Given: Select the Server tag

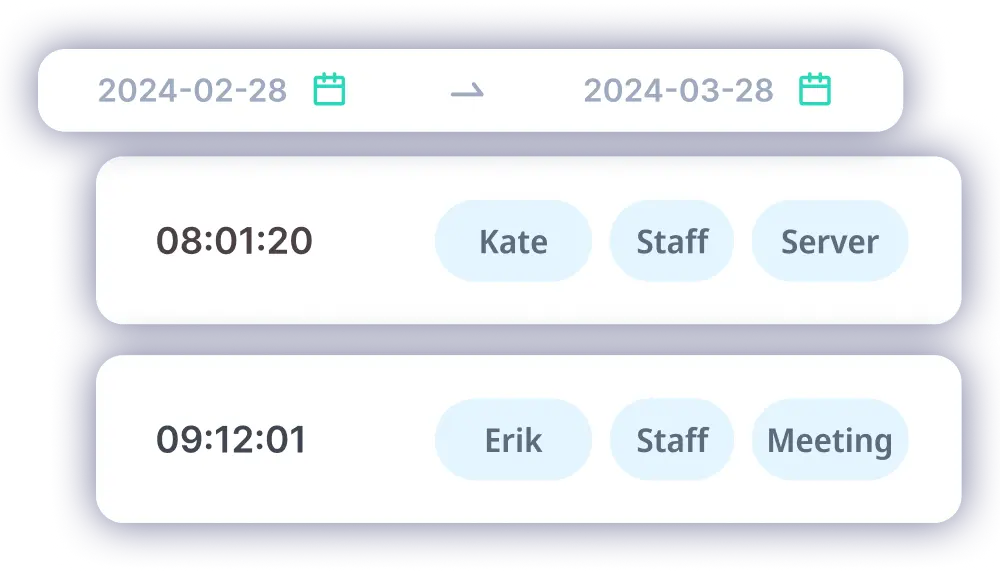Looking at the screenshot, I should point(829,241).
